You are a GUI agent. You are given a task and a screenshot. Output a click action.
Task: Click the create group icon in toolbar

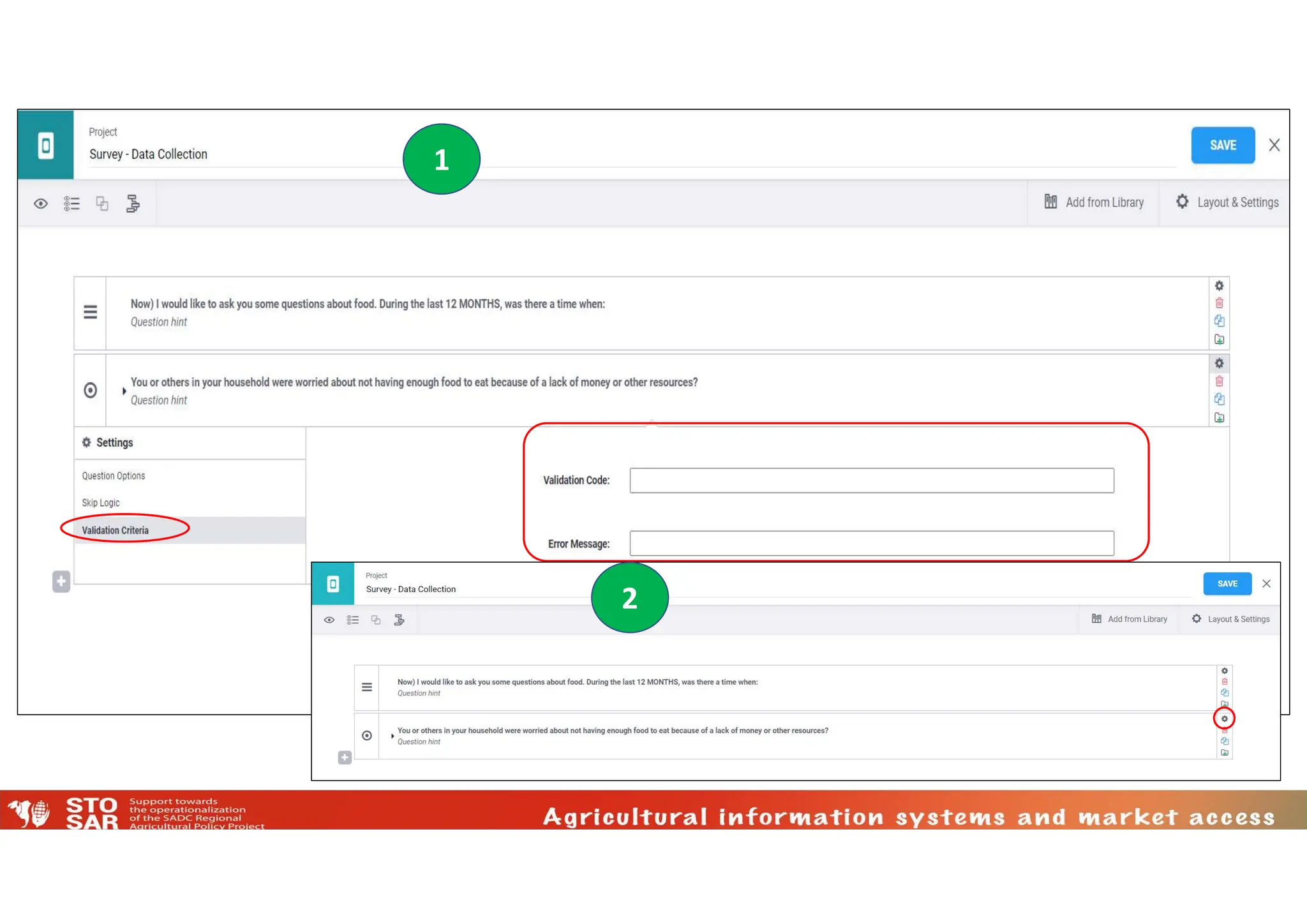[102, 204]
